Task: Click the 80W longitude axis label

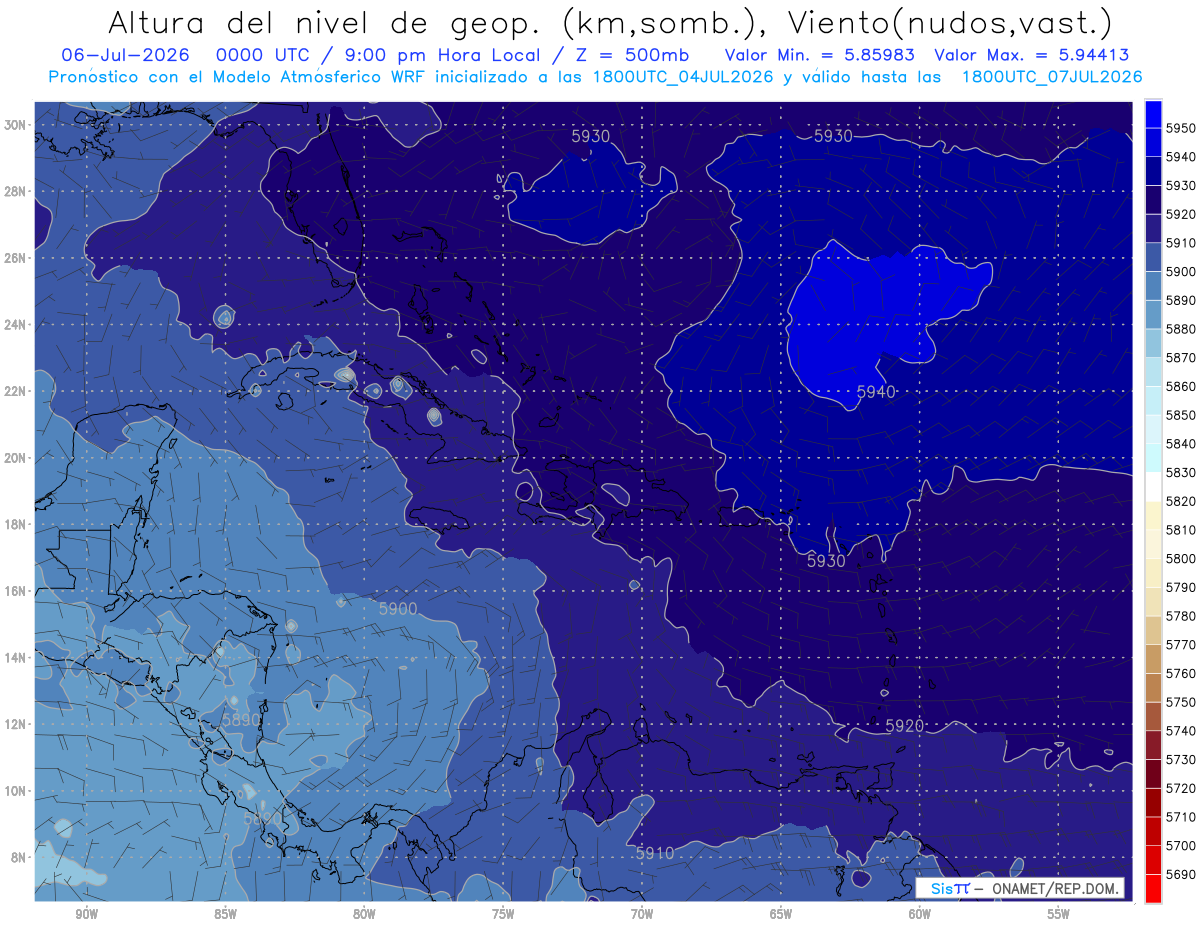Action: pos(364,914)
